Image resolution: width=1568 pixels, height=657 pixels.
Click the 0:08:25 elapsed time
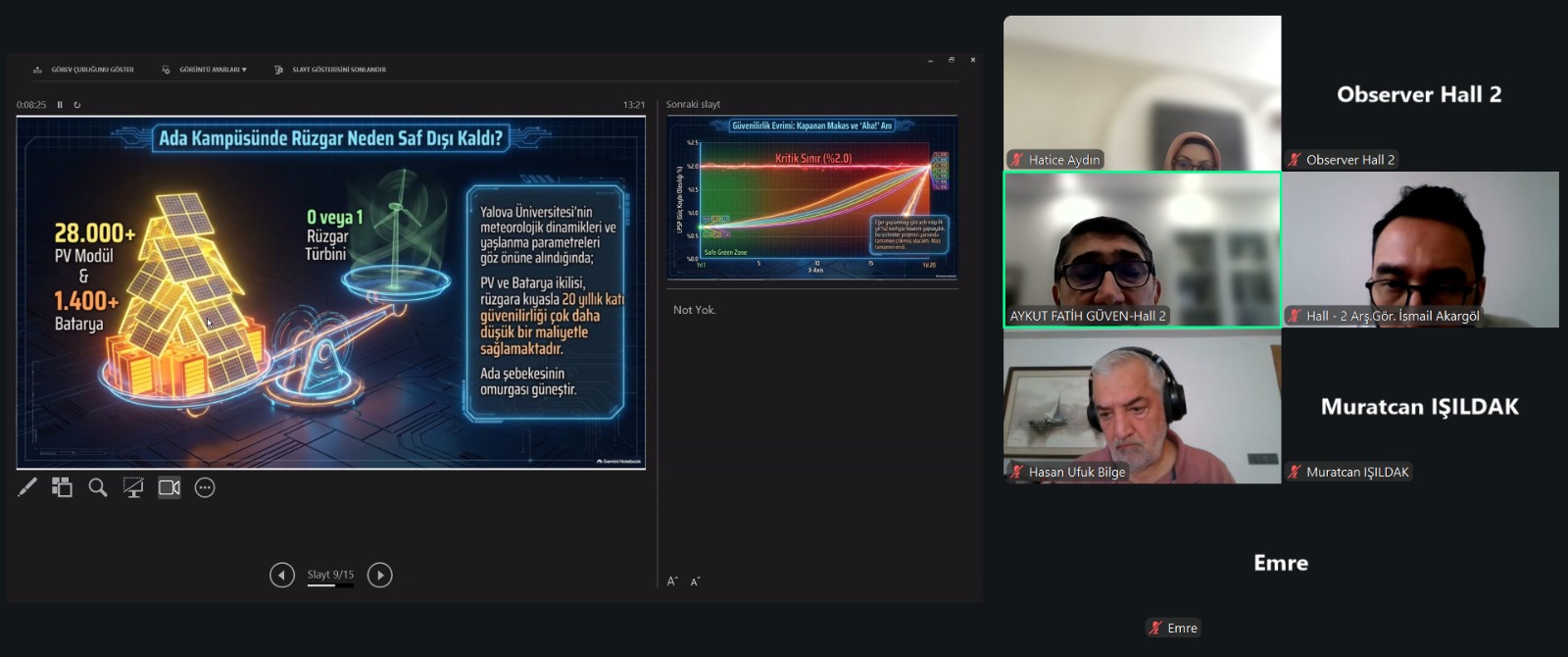point(31,105)
